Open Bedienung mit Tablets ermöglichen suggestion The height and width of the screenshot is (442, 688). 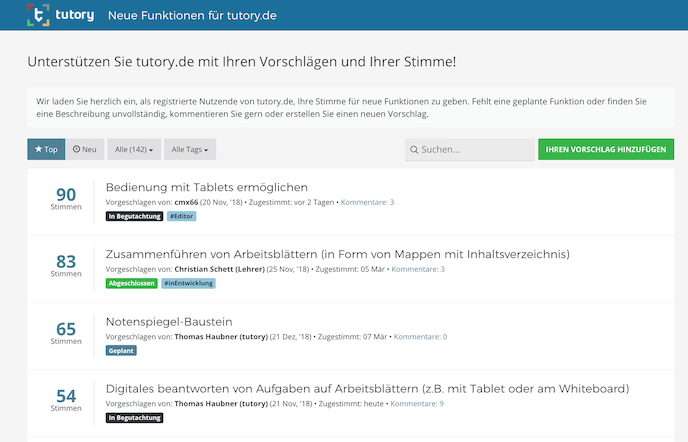click(206, 187)
